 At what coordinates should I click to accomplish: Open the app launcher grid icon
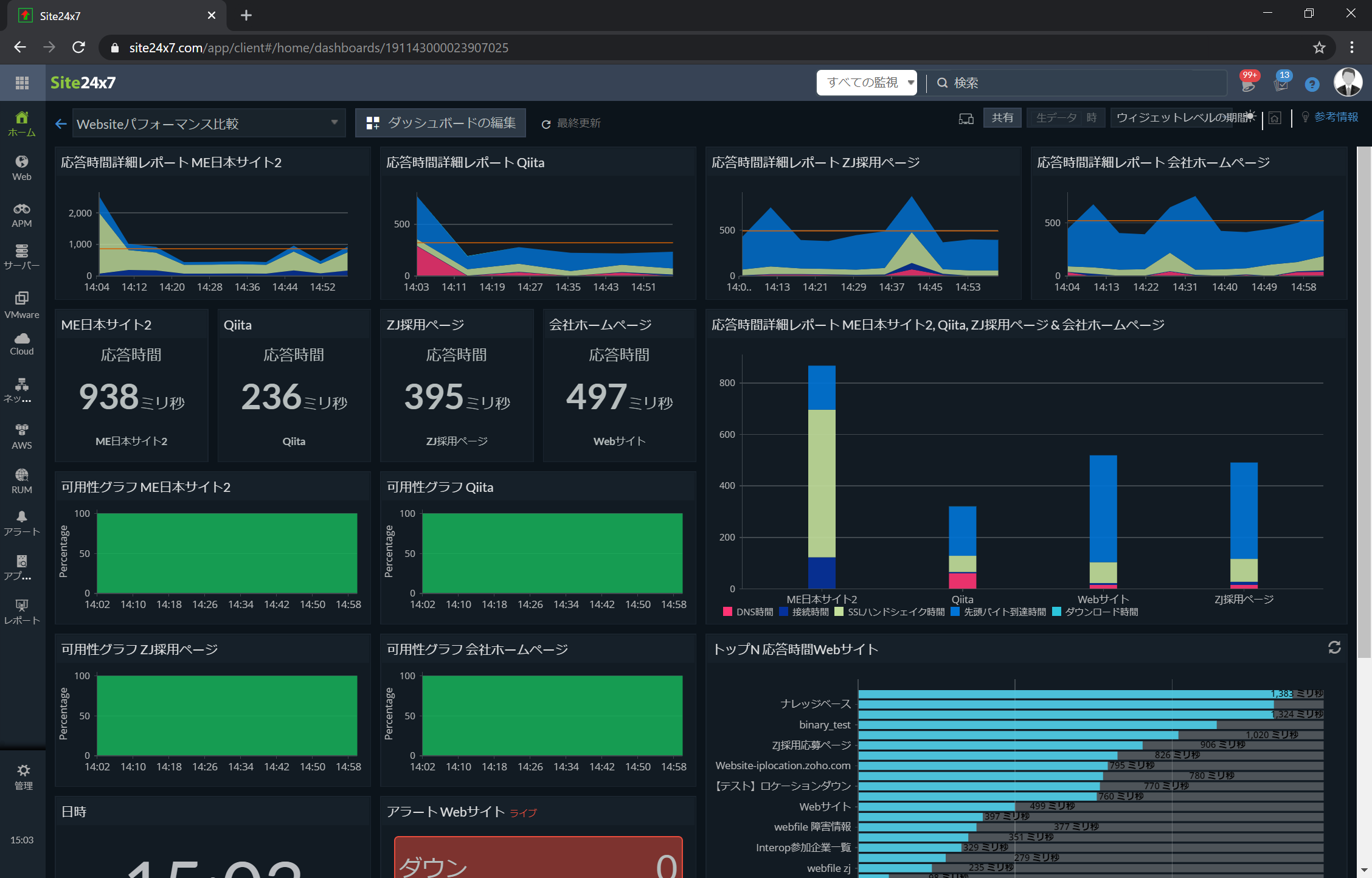coord(22,83)
